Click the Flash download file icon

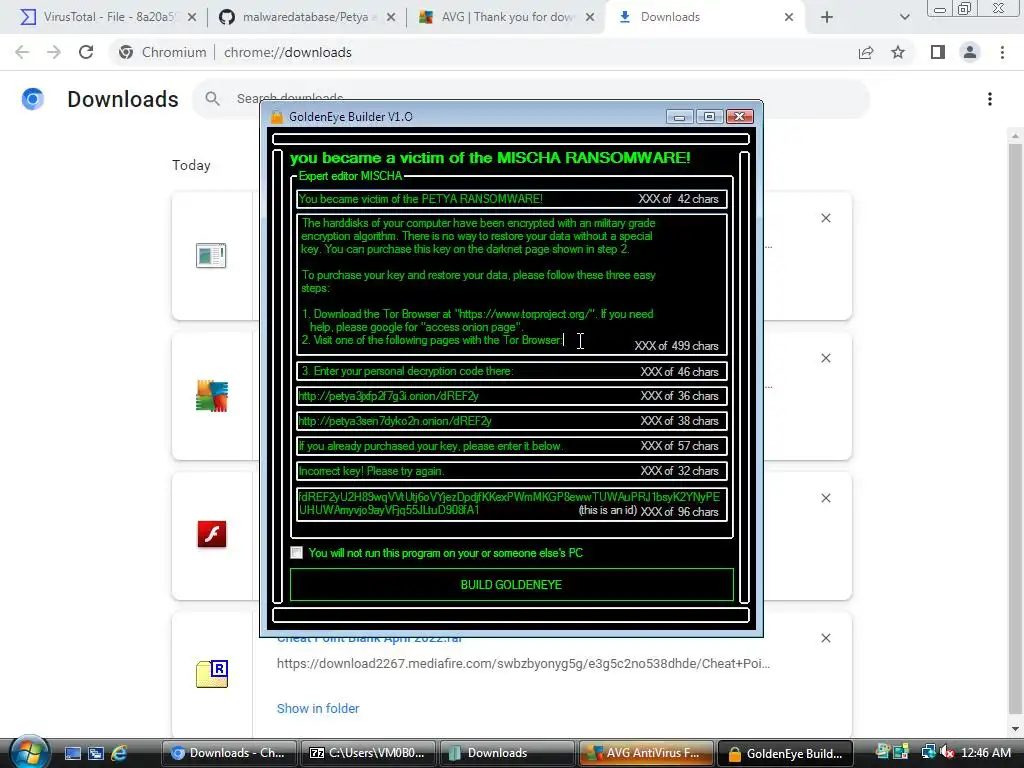[x=212, y=534]
